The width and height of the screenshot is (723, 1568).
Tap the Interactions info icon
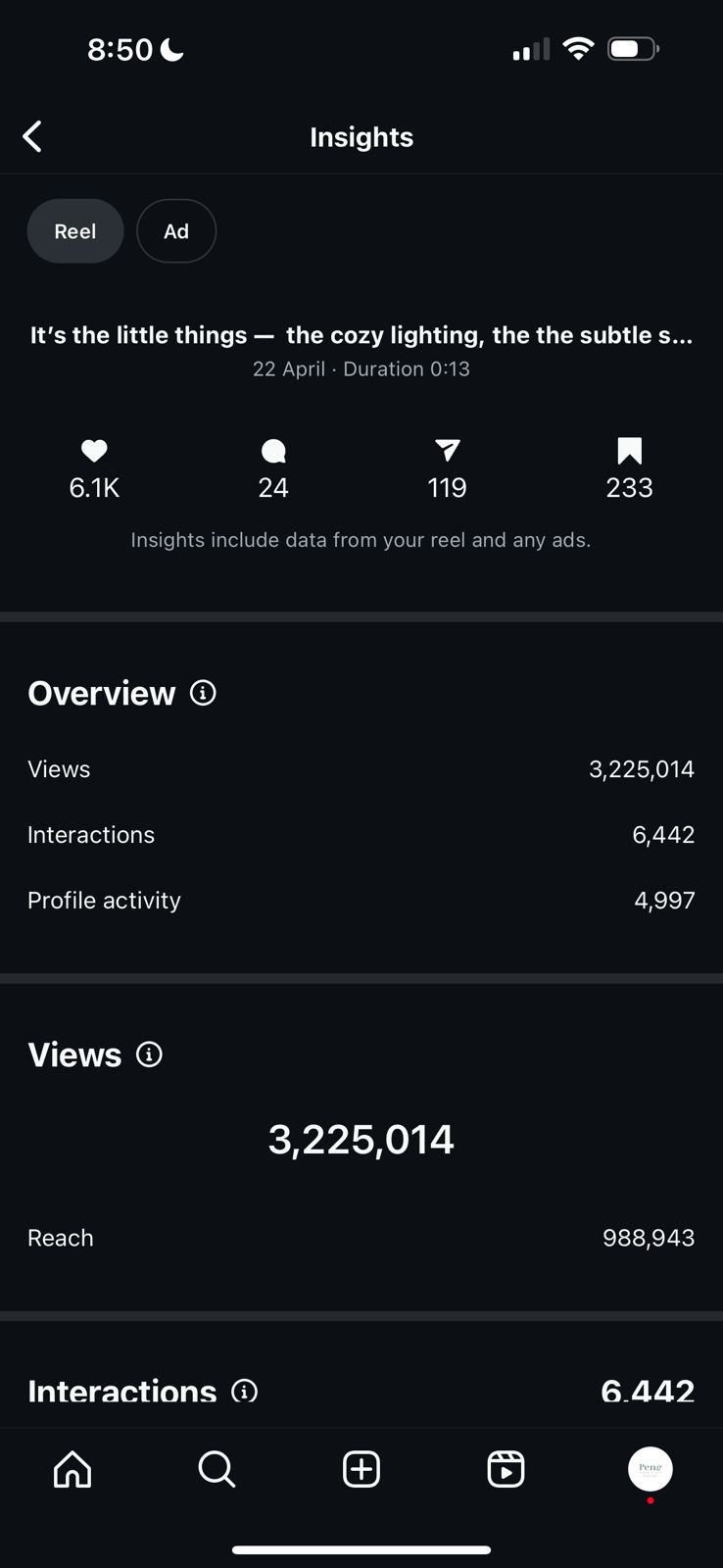point(244,1391)
